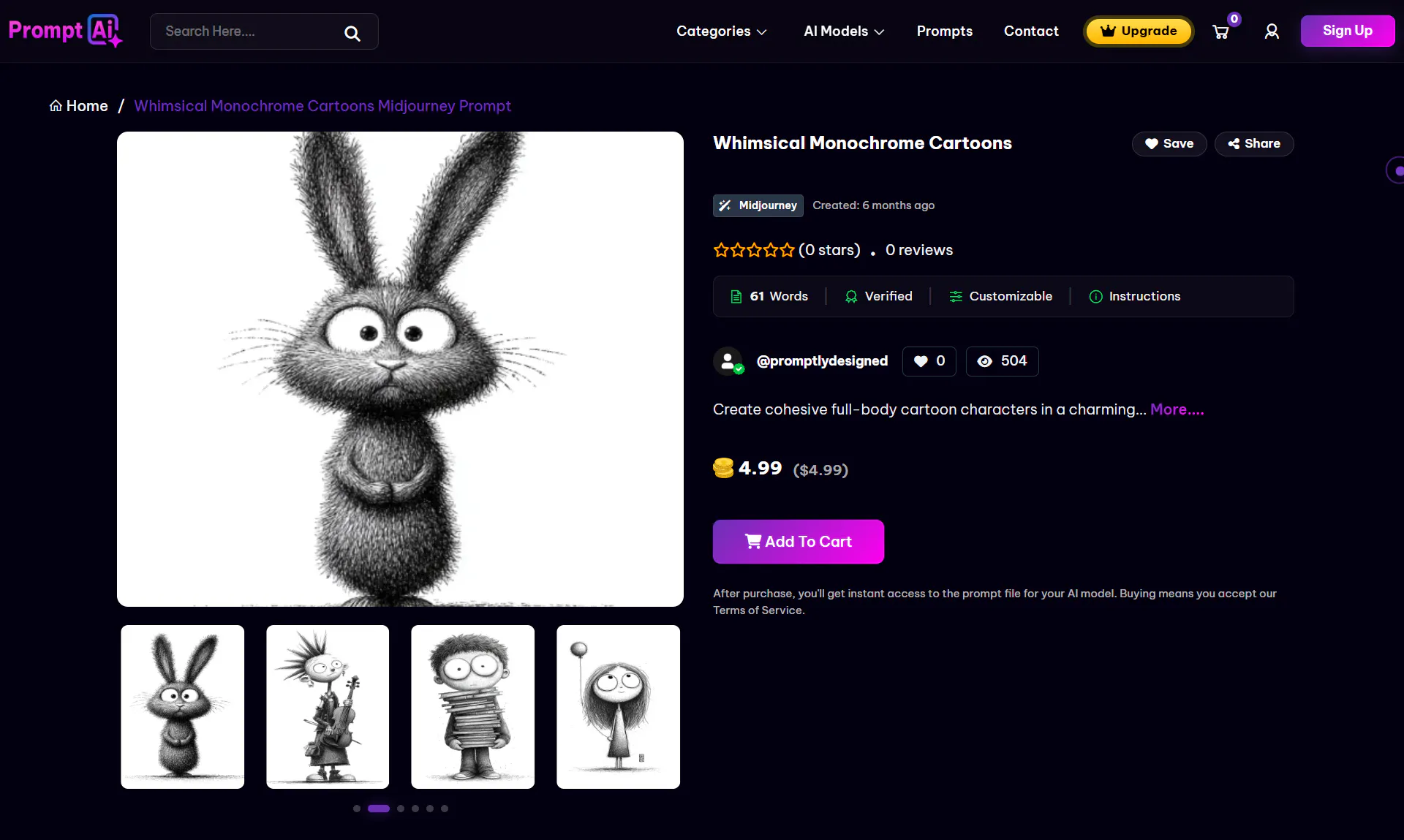The image size is (1404, 840).
Task: Add the prompt to cart
Action: click(x=798, y=542)
